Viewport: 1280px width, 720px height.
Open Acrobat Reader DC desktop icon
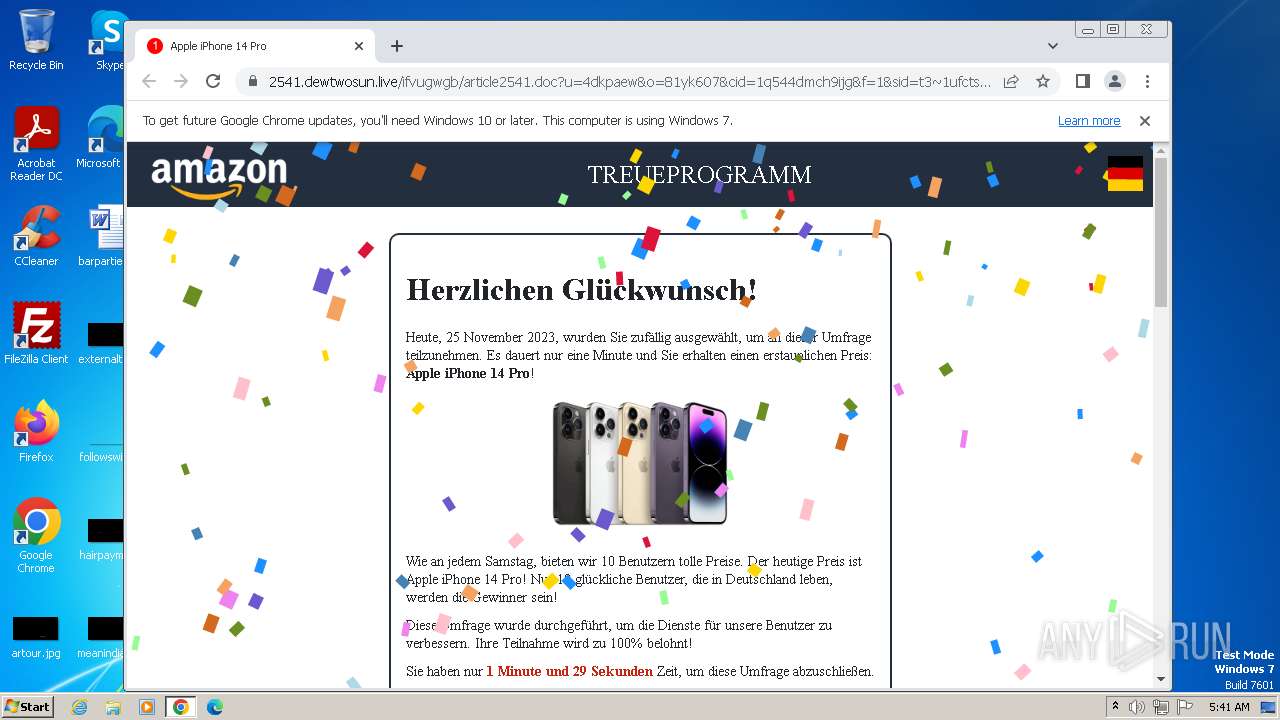36,145
